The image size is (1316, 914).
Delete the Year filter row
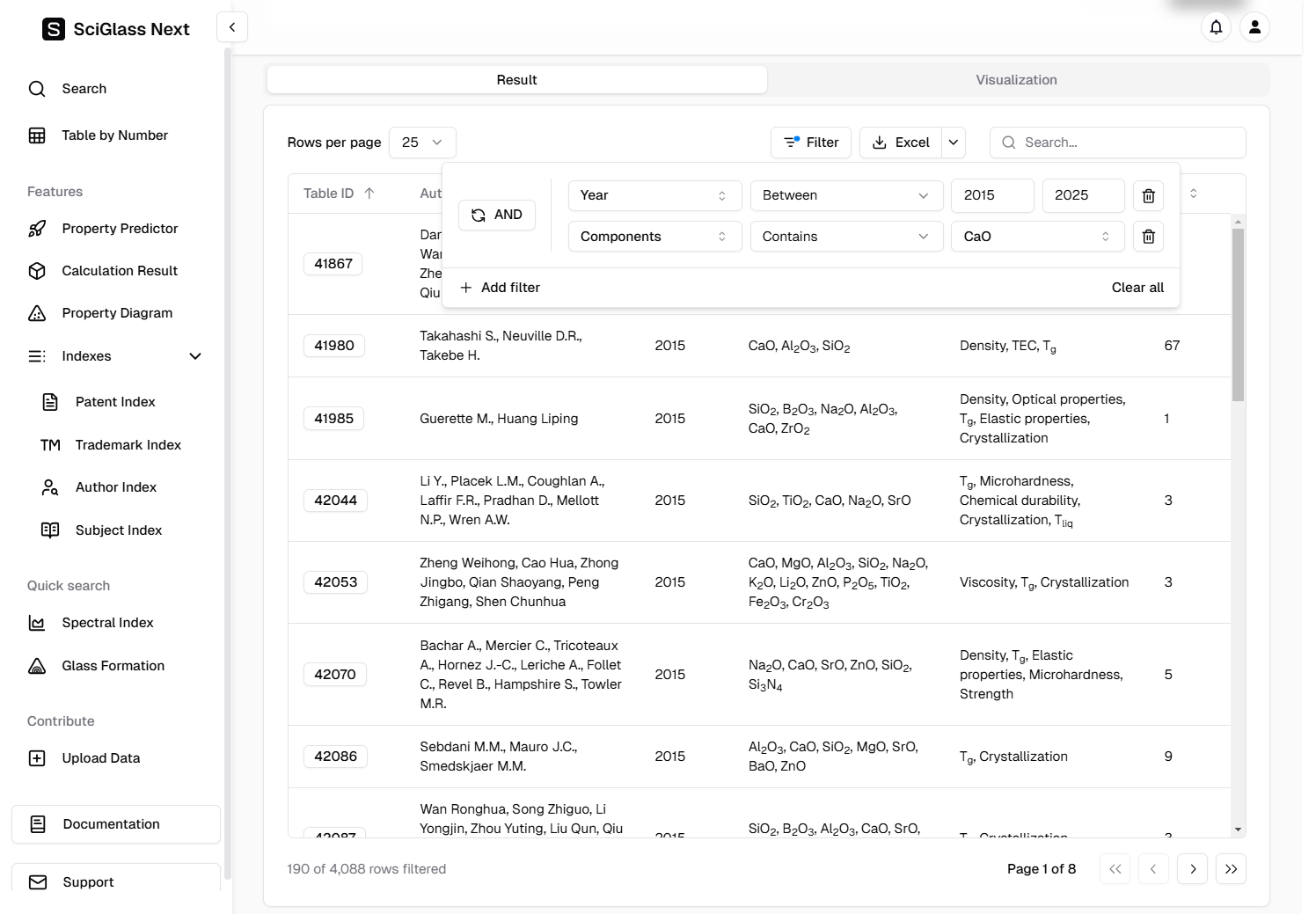pyautogui.click(x=1148, y=195)
